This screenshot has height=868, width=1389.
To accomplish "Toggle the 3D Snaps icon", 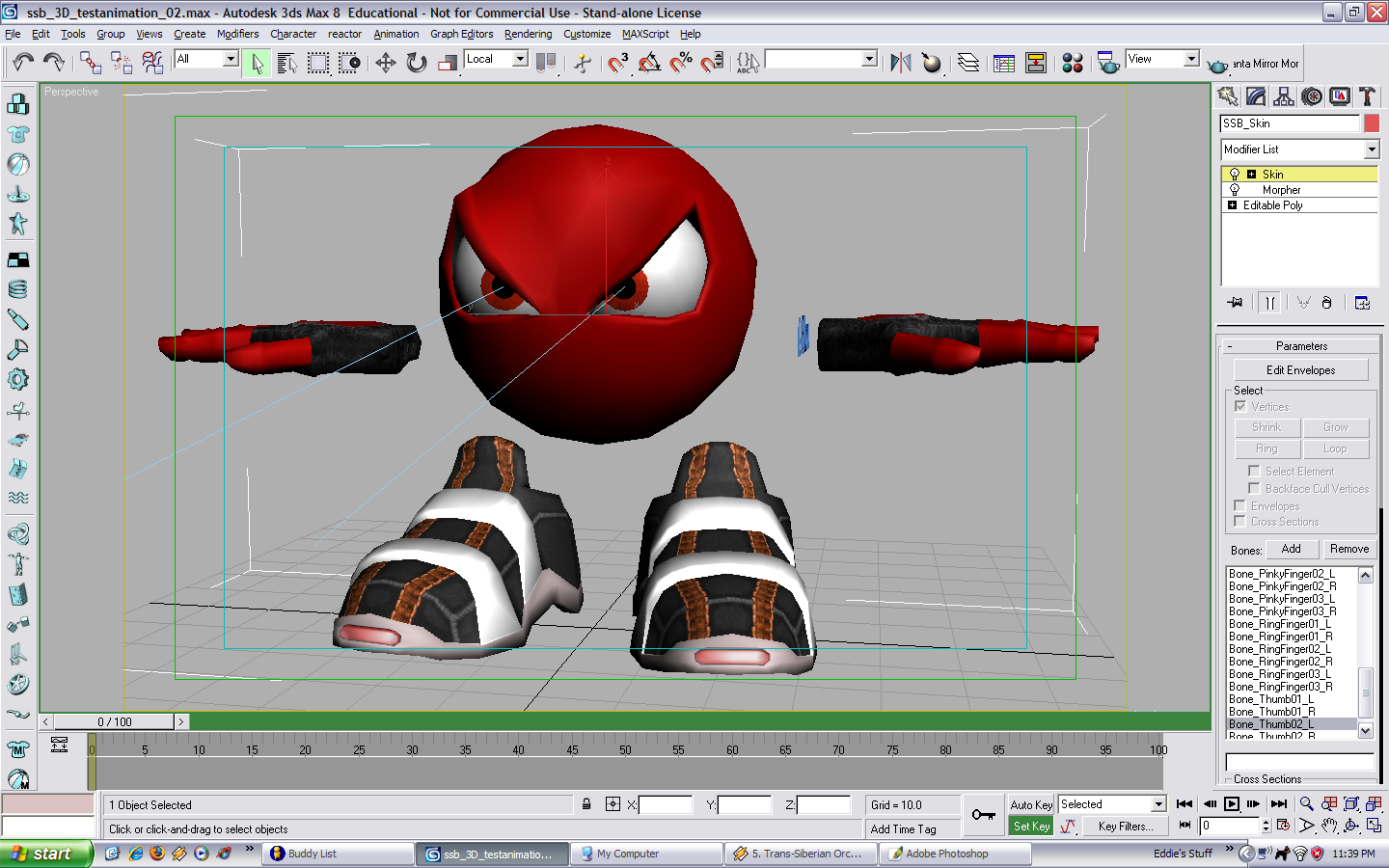I will click(x=617, y=63).
